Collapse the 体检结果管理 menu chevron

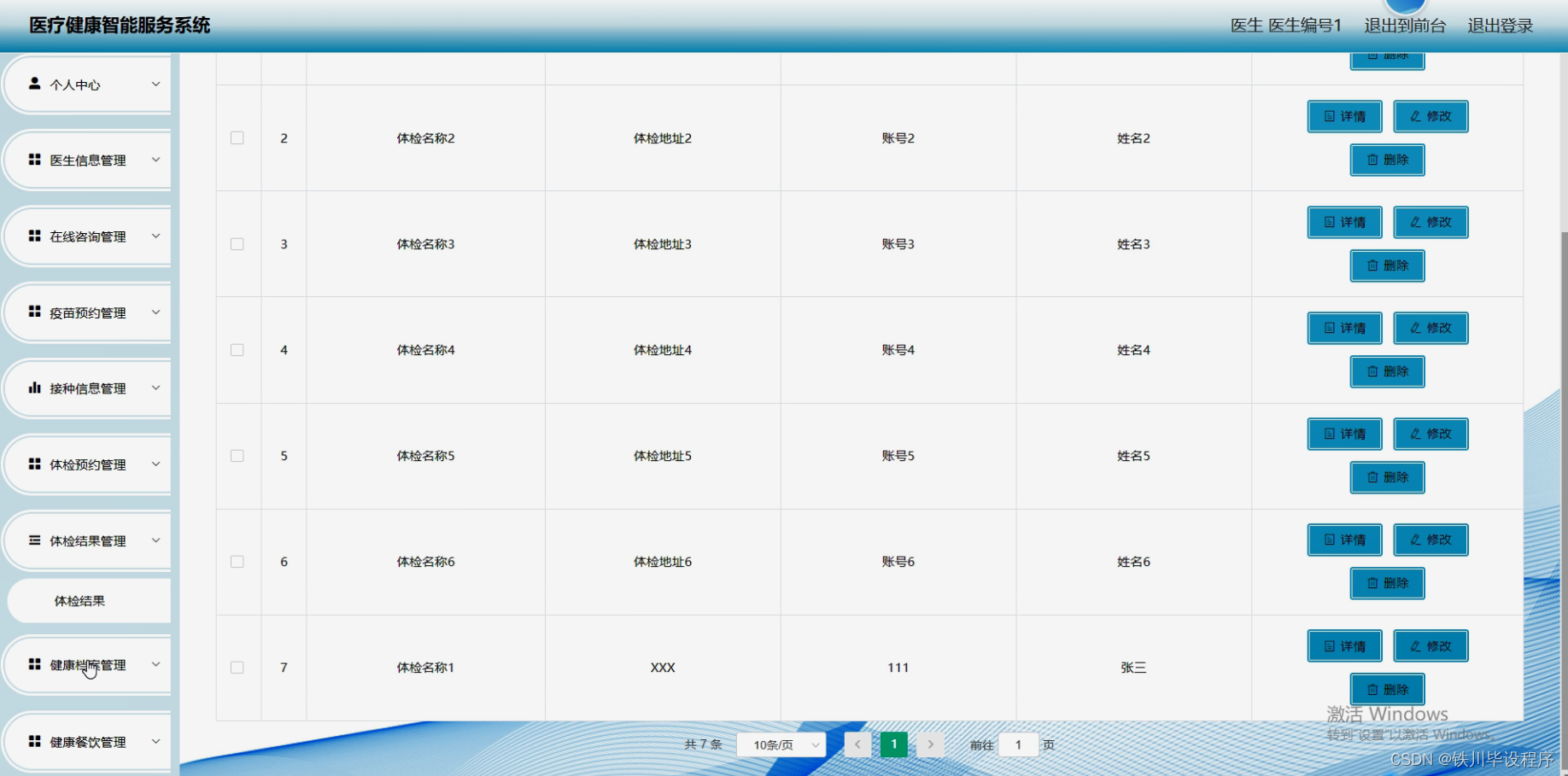pyautogui.click(x=155, y=540)
